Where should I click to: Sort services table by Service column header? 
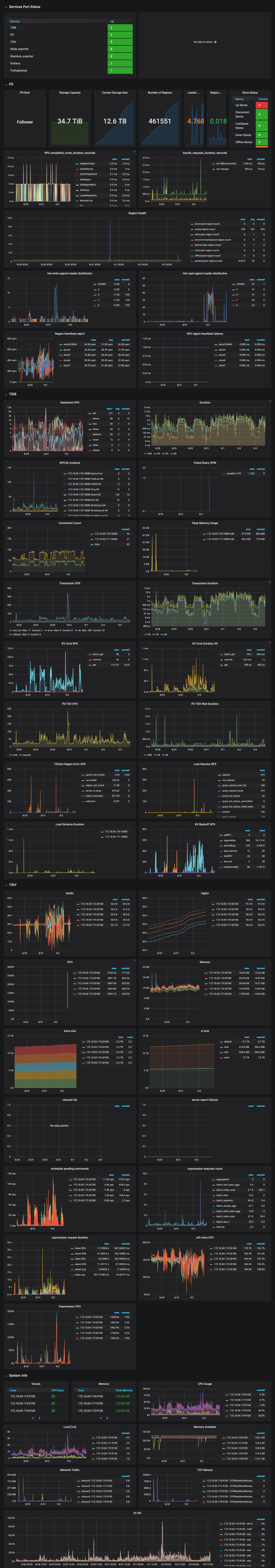click(15, 21)
